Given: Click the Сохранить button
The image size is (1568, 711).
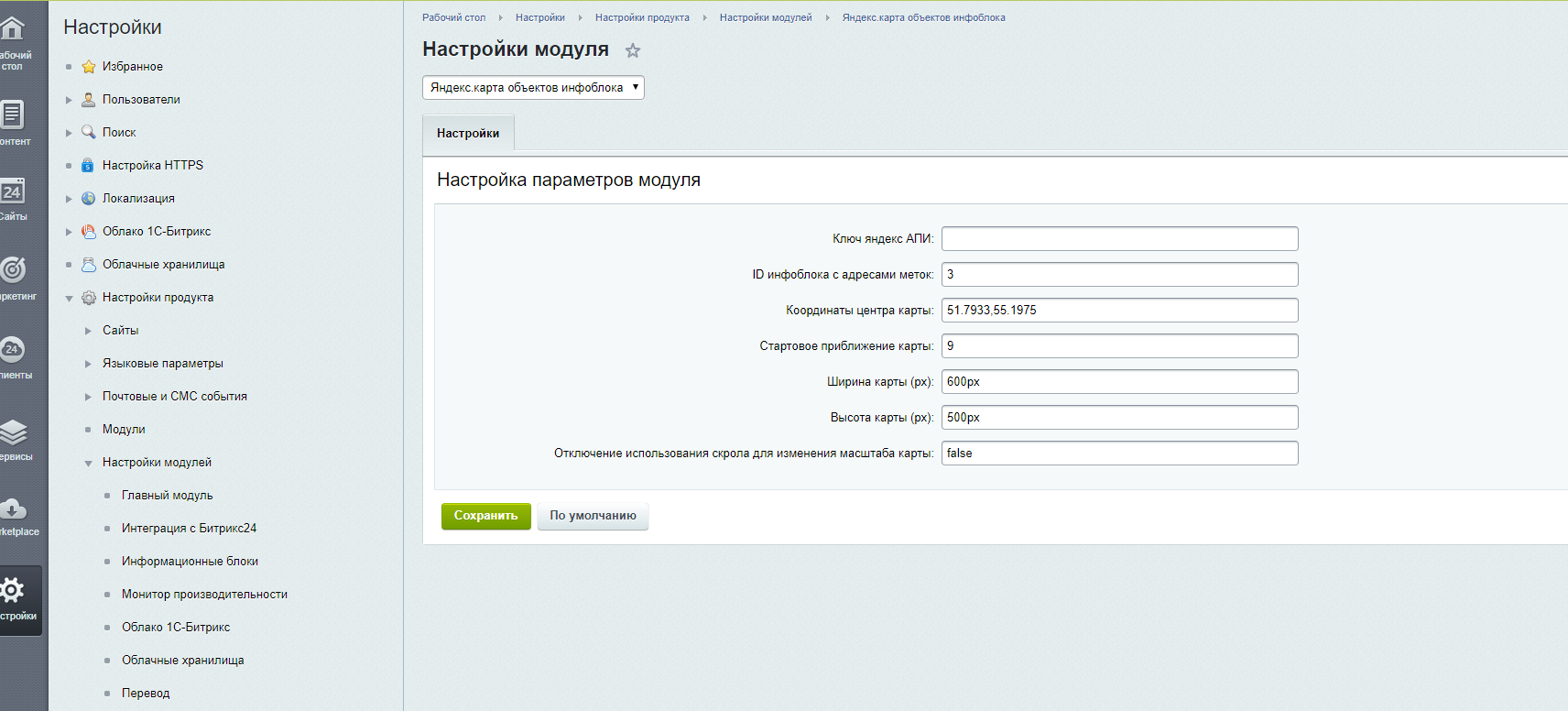Looking at the screenshot, I should (x=486, y=516).
